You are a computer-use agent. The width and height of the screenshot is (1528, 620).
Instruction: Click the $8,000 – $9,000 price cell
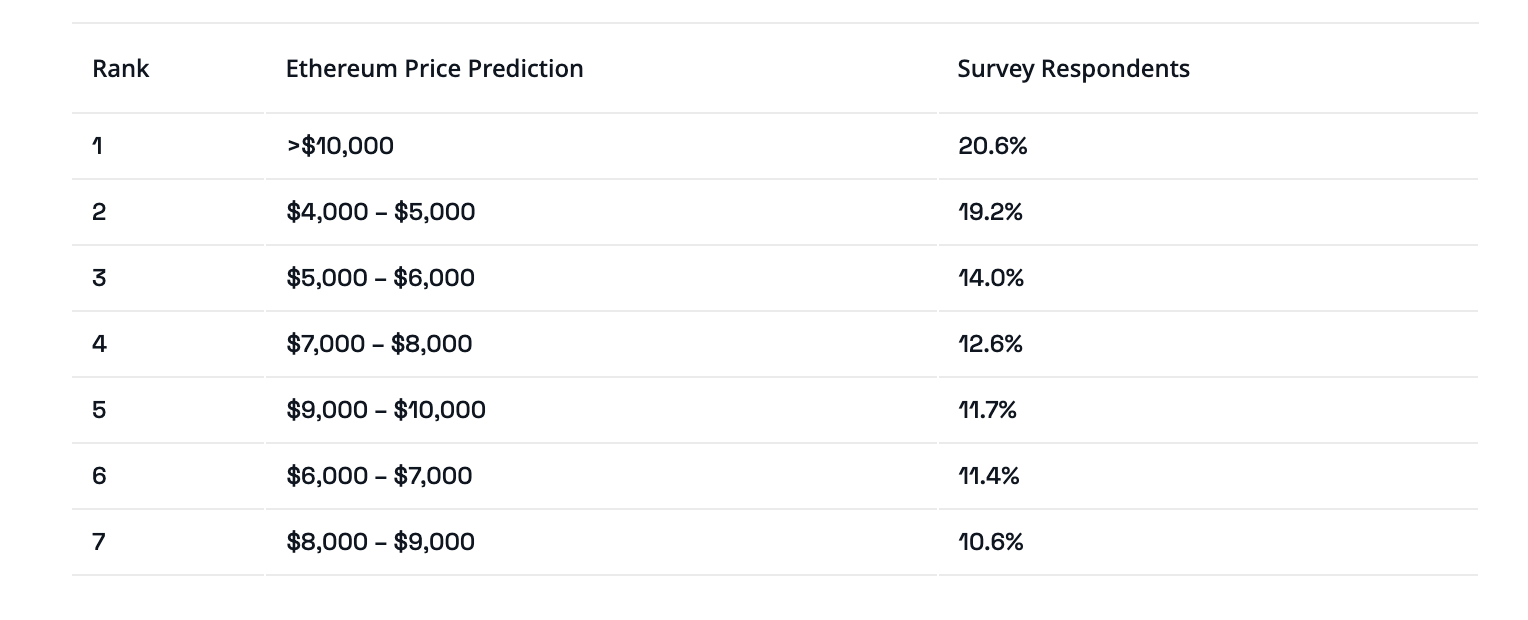pos(380,542)
